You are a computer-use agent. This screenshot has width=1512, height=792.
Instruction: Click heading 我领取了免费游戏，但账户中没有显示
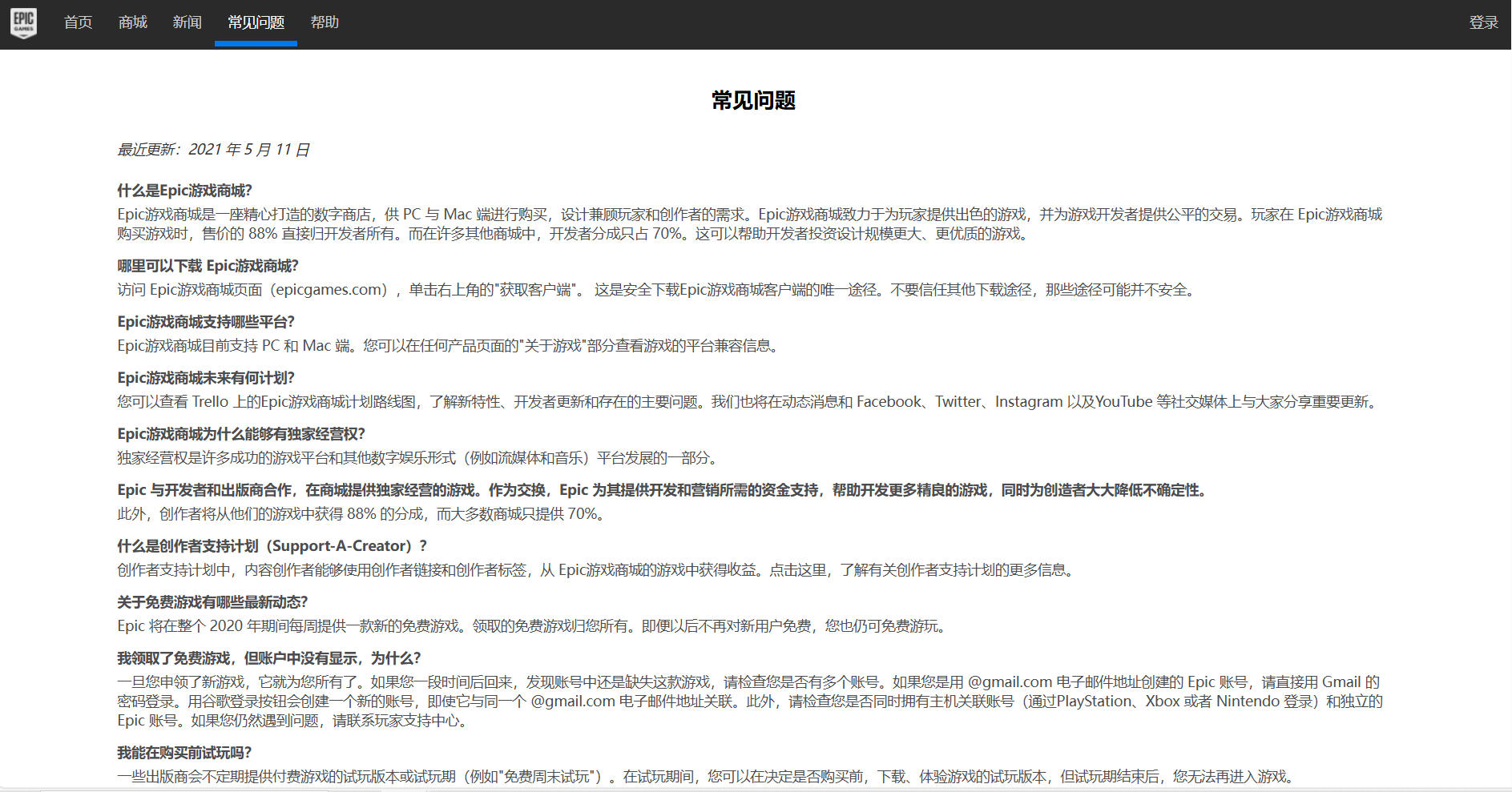pos(268,657)
